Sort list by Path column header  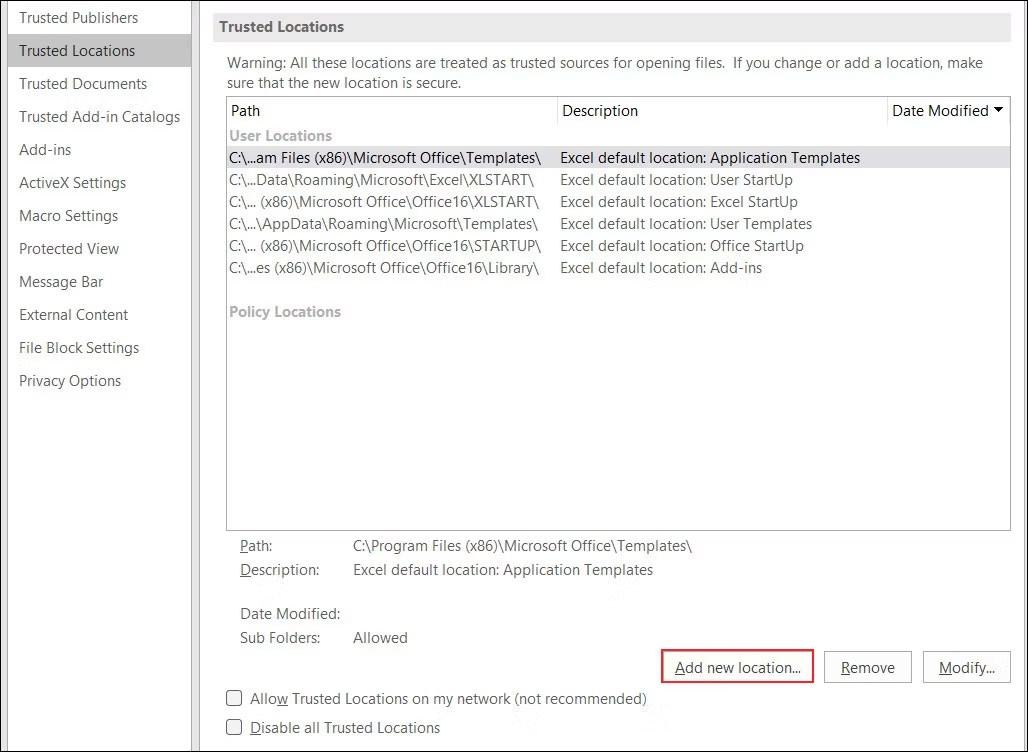[390, 111]
